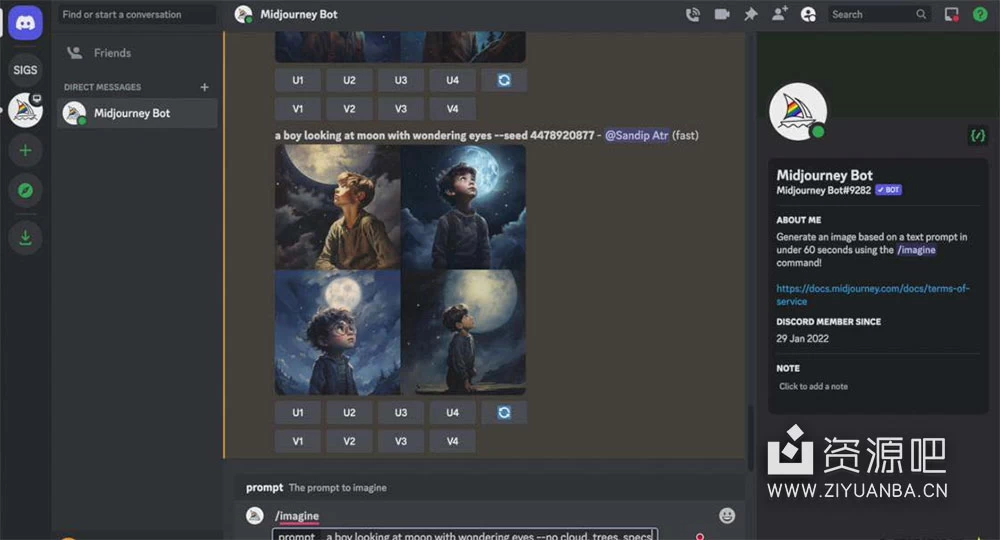Upscale image U3 in upper grid
The image size is (1000, 540).
(x=401, y=80)
